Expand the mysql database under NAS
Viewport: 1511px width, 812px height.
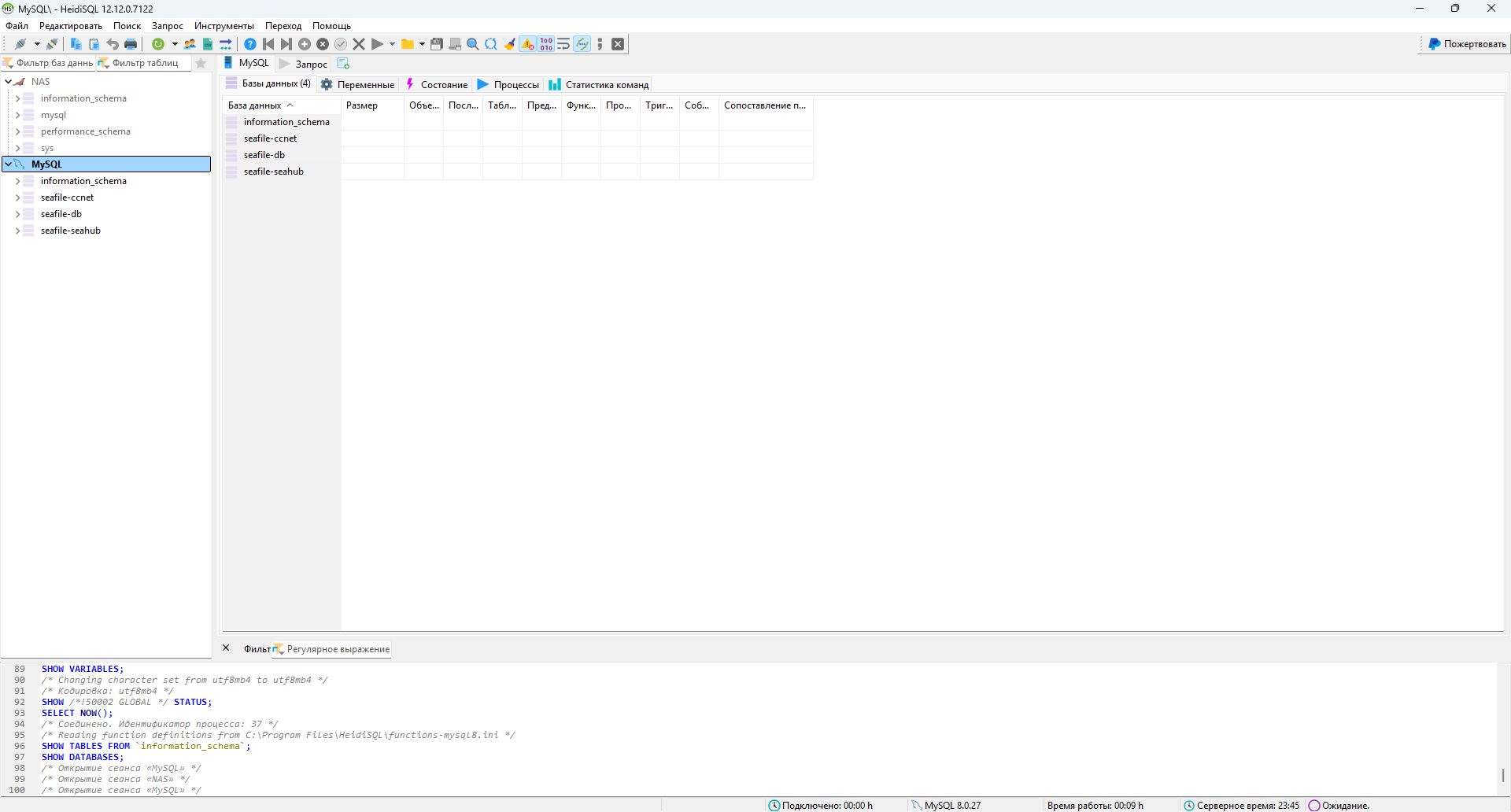pos(17,114)
